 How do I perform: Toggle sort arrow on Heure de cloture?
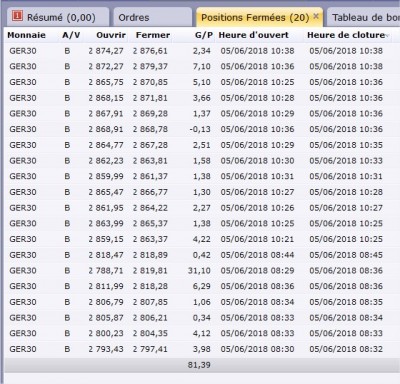pyautogui.click(x=387, y=35)
